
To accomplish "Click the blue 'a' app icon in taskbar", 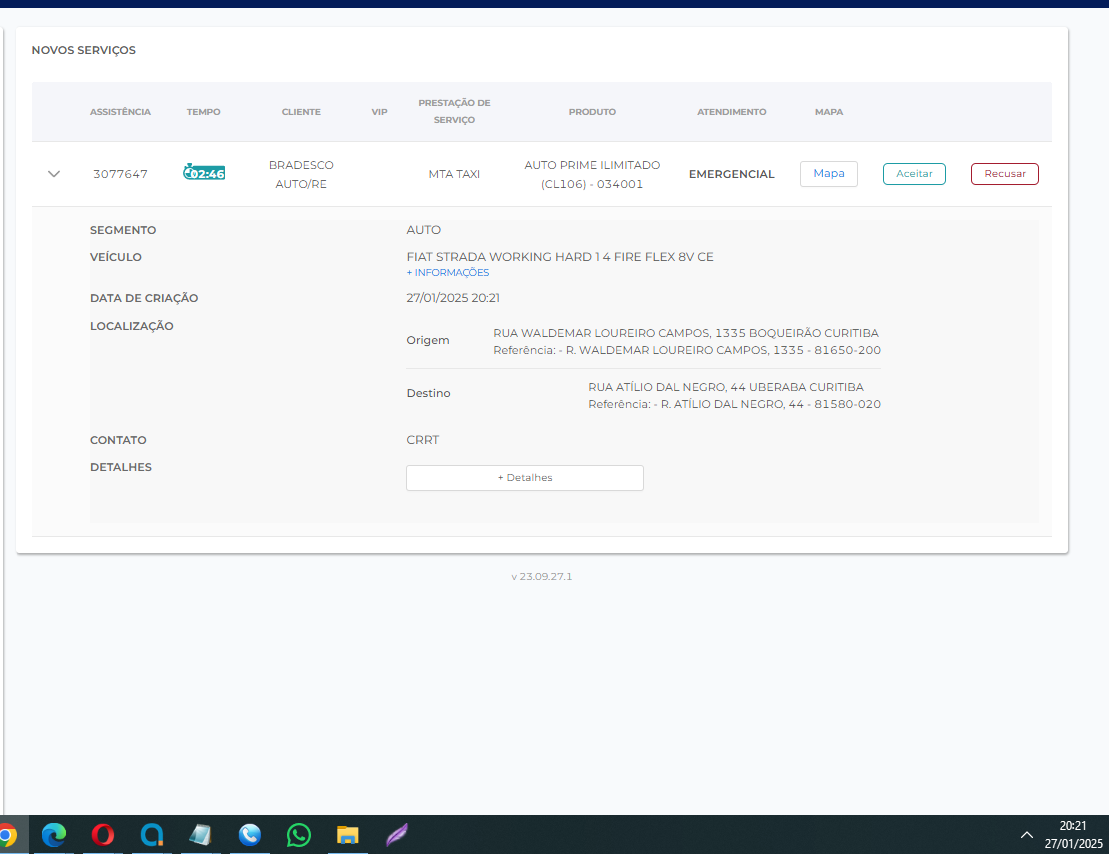I will pyautogui.click(x=151, y=835).
